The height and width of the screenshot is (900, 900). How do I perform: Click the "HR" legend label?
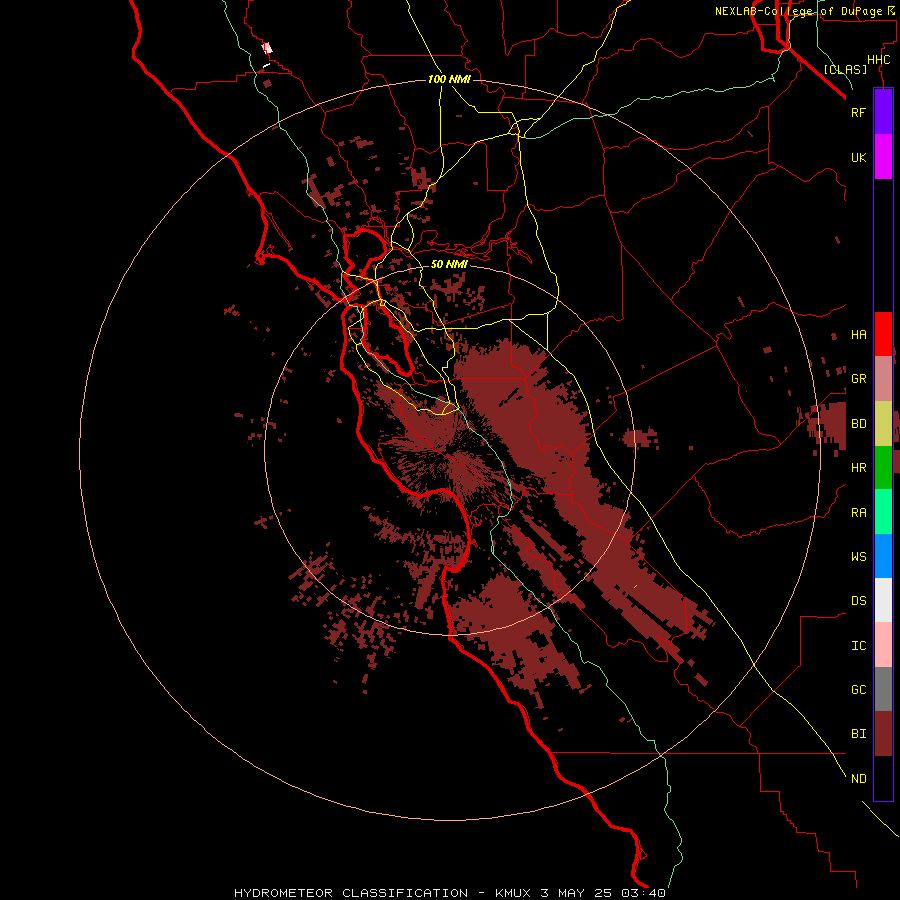(x=858, y=468)
